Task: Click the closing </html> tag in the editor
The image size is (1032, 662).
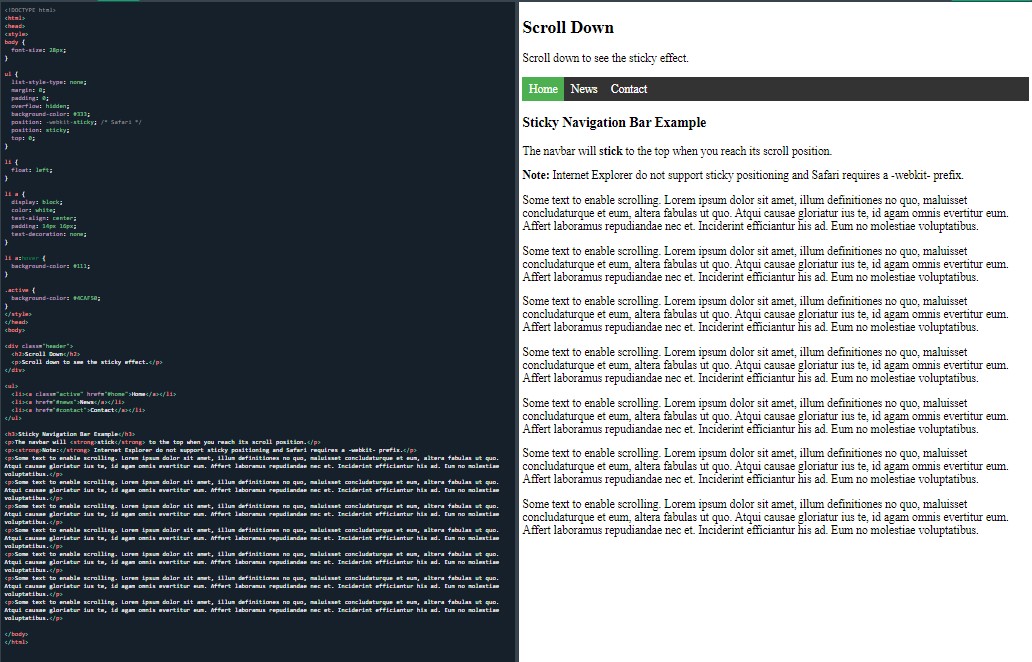Action: click(17, 641)
